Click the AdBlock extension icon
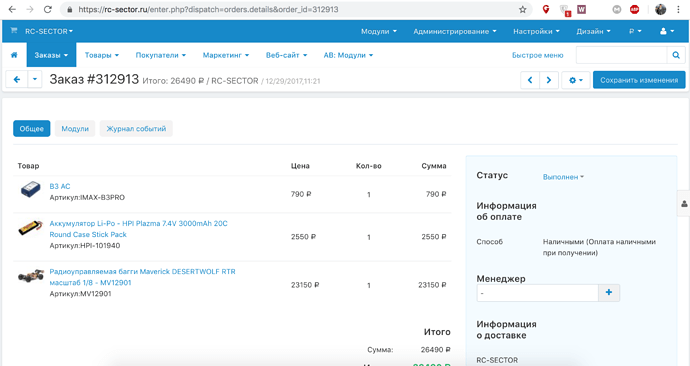This screenshot has height=366, width=690. tap(634, 9)
